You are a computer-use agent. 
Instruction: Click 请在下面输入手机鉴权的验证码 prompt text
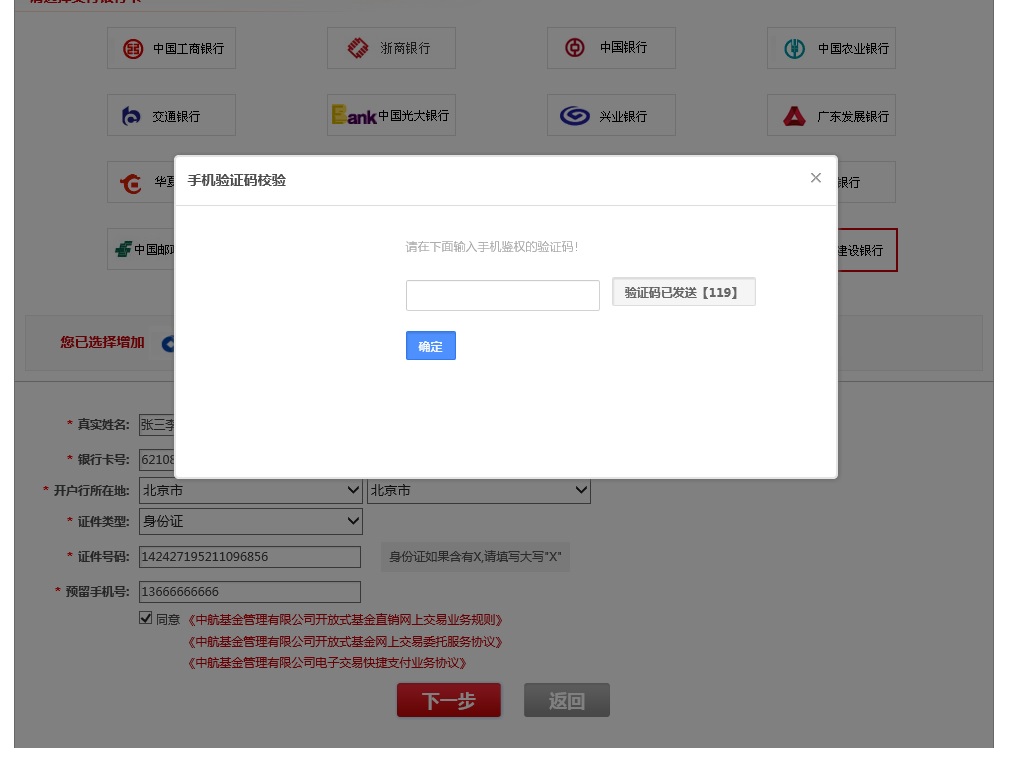click(x=491, y=247)
